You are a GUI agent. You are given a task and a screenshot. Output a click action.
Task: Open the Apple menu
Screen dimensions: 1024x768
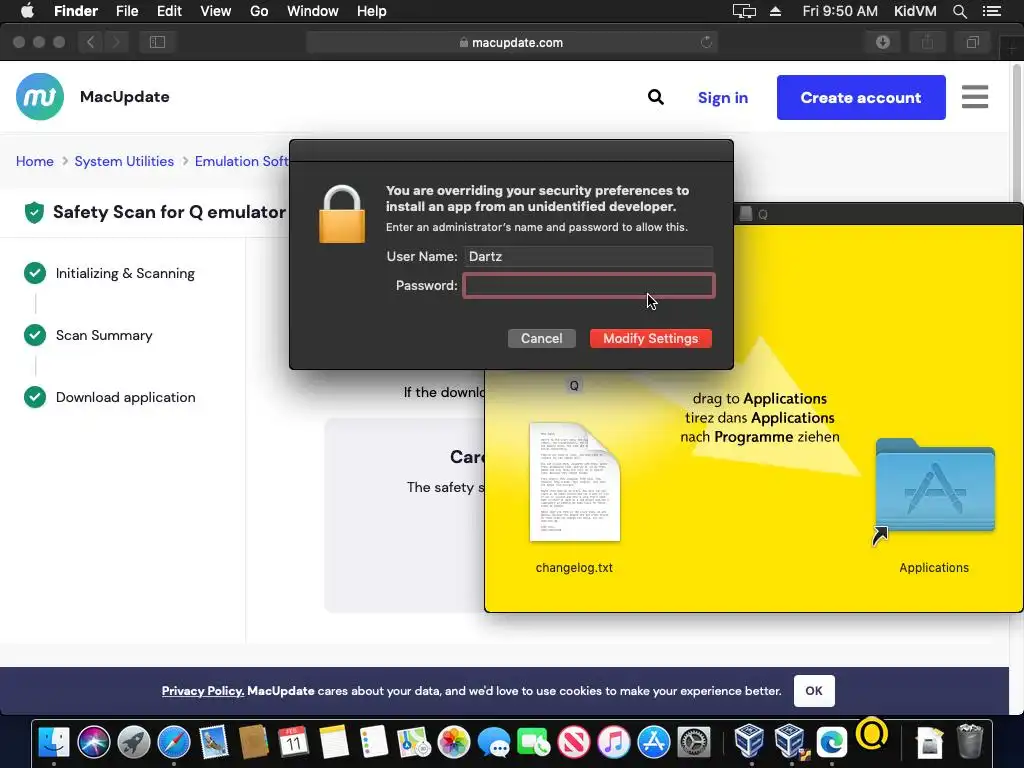tap(27, 11)
